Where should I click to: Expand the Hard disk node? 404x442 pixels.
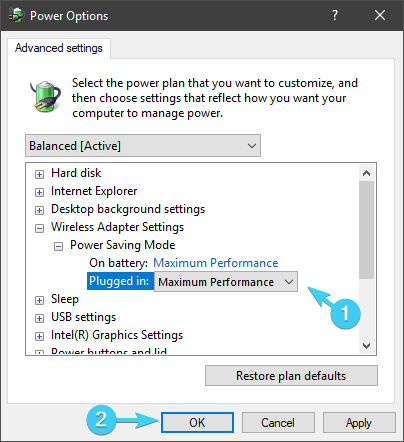coord(39,174)
